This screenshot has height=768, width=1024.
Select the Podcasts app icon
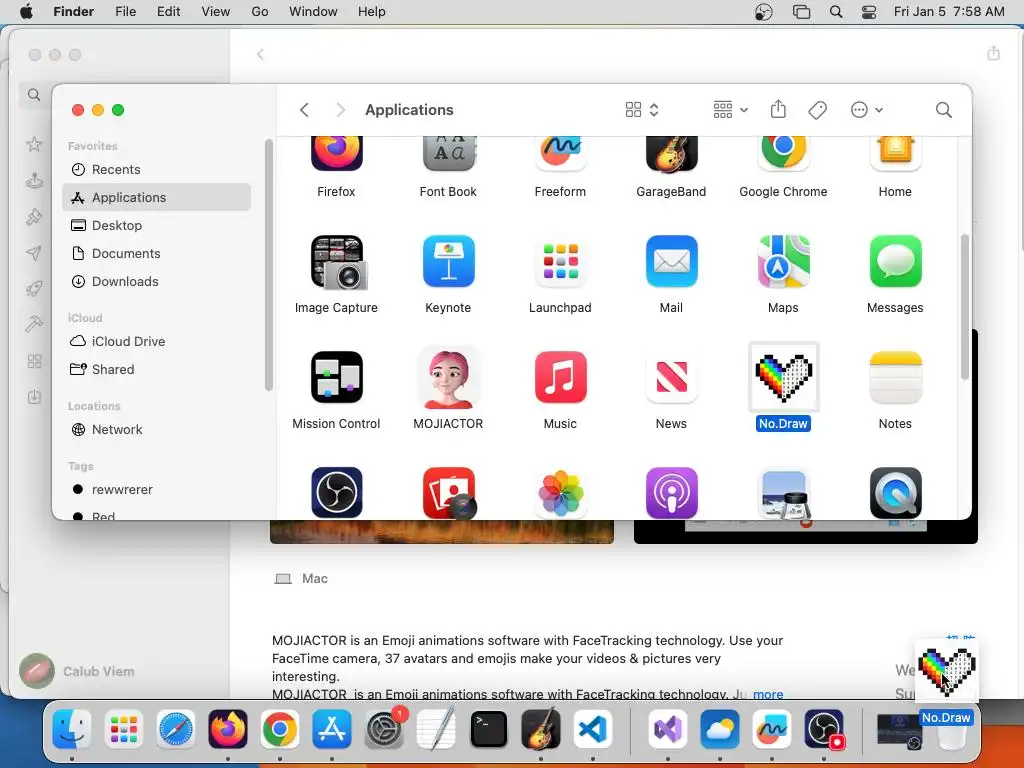[x=671, y=493]
